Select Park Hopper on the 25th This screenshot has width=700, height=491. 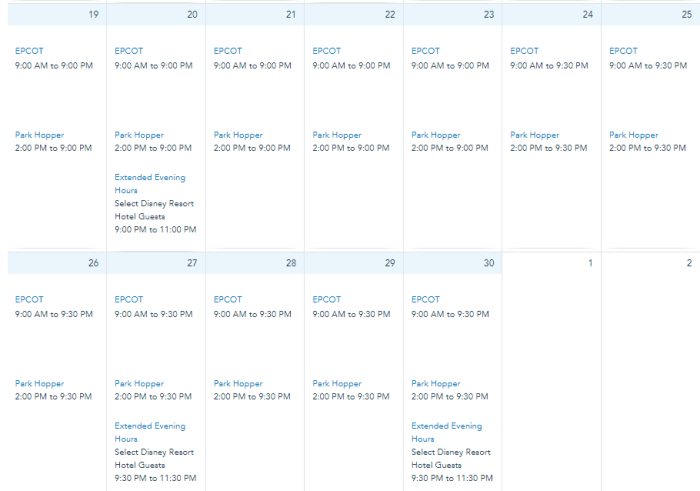634,135
